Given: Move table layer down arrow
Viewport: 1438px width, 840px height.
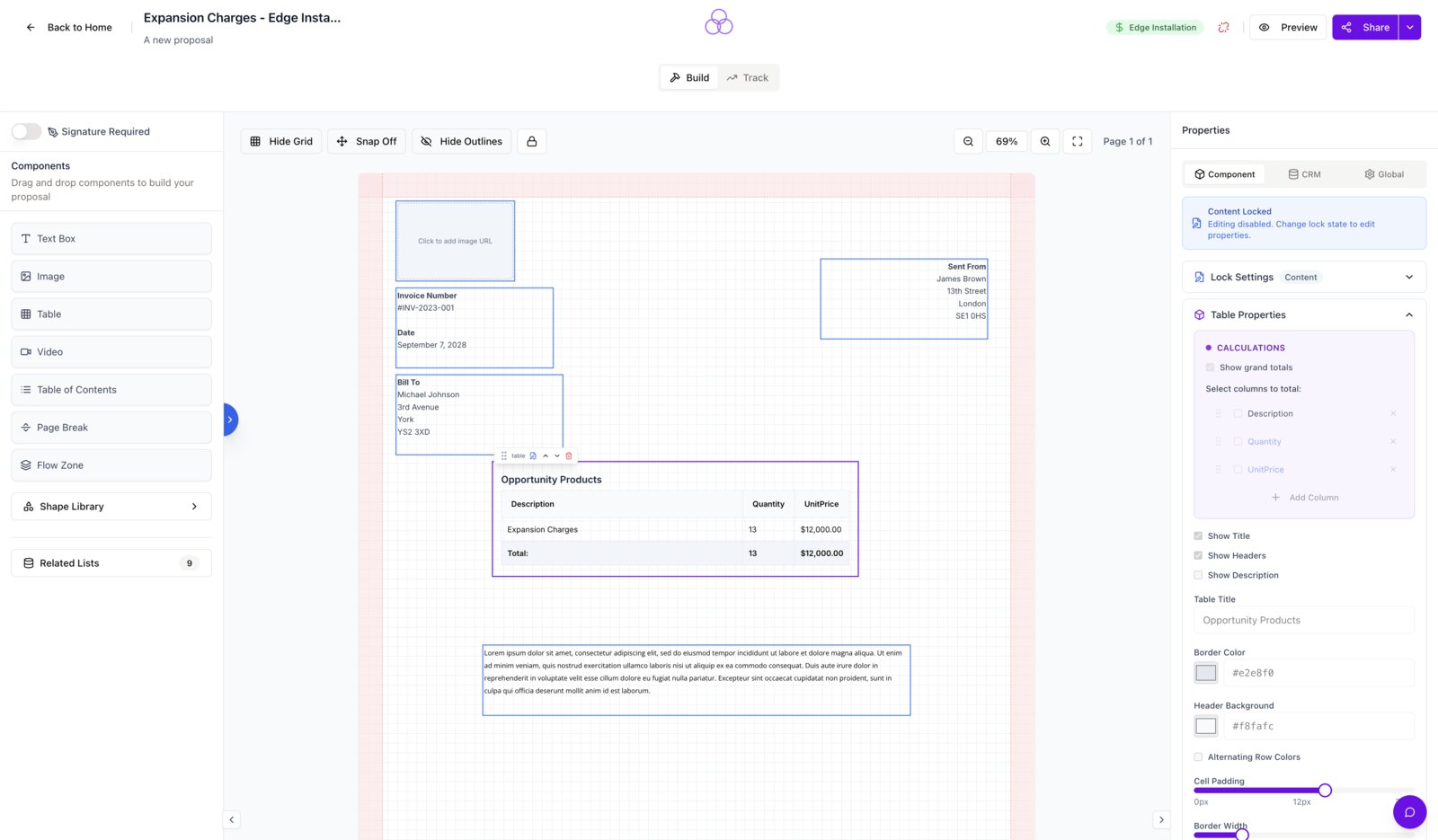Looking at the screenshot, I should coord(557,455).
